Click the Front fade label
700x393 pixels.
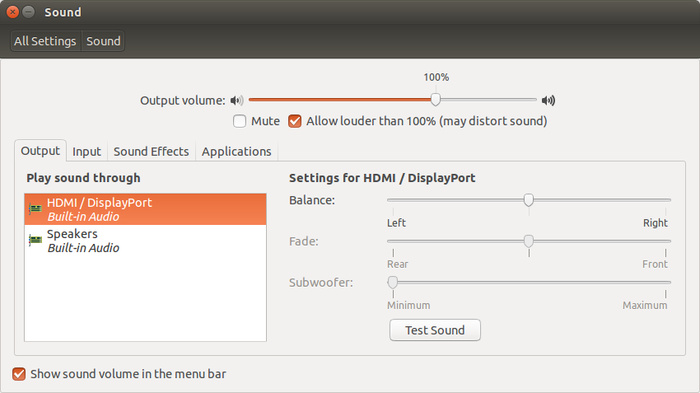click(655, 264)
